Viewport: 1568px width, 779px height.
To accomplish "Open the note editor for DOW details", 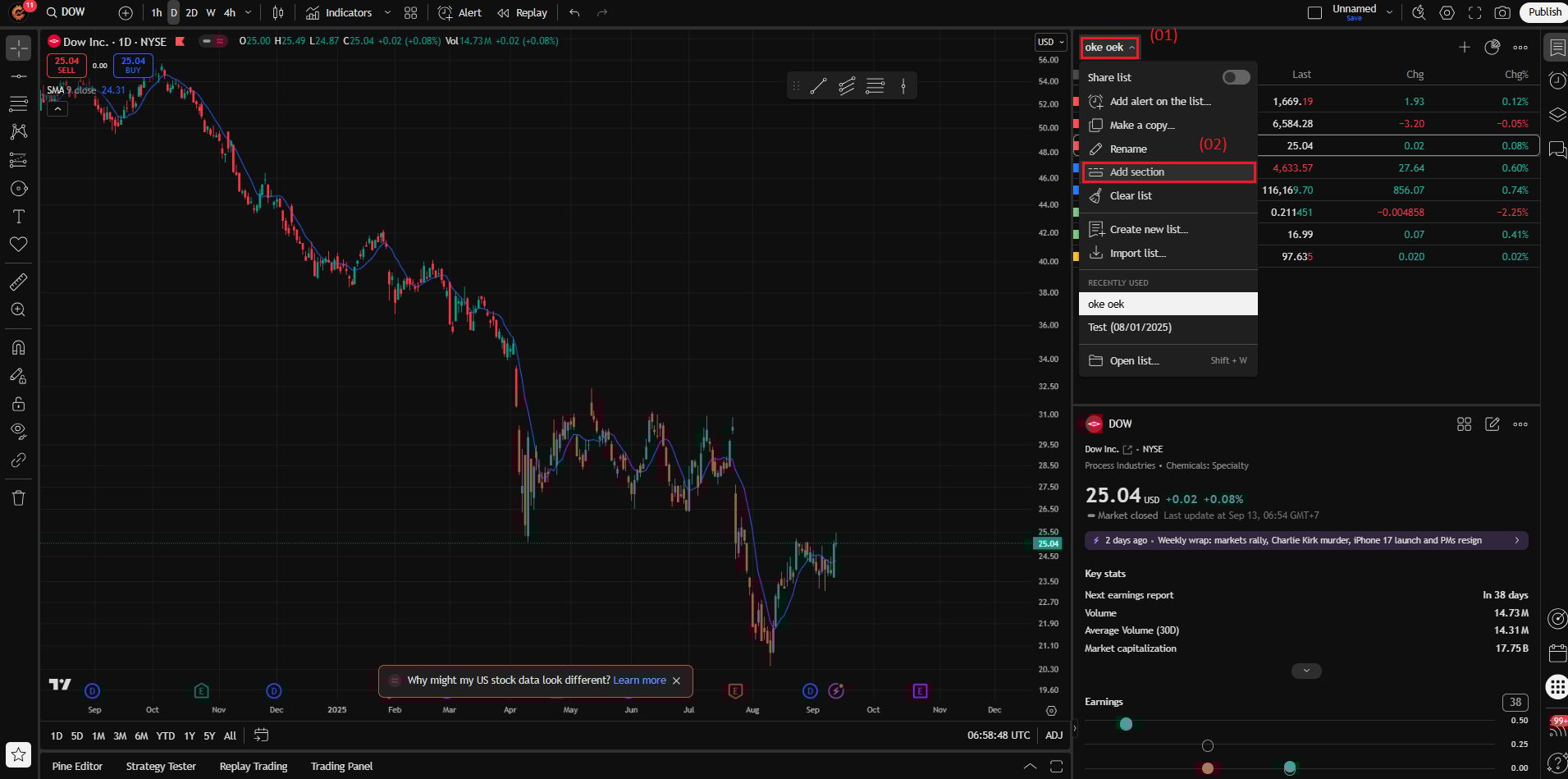I will 1493,424.
